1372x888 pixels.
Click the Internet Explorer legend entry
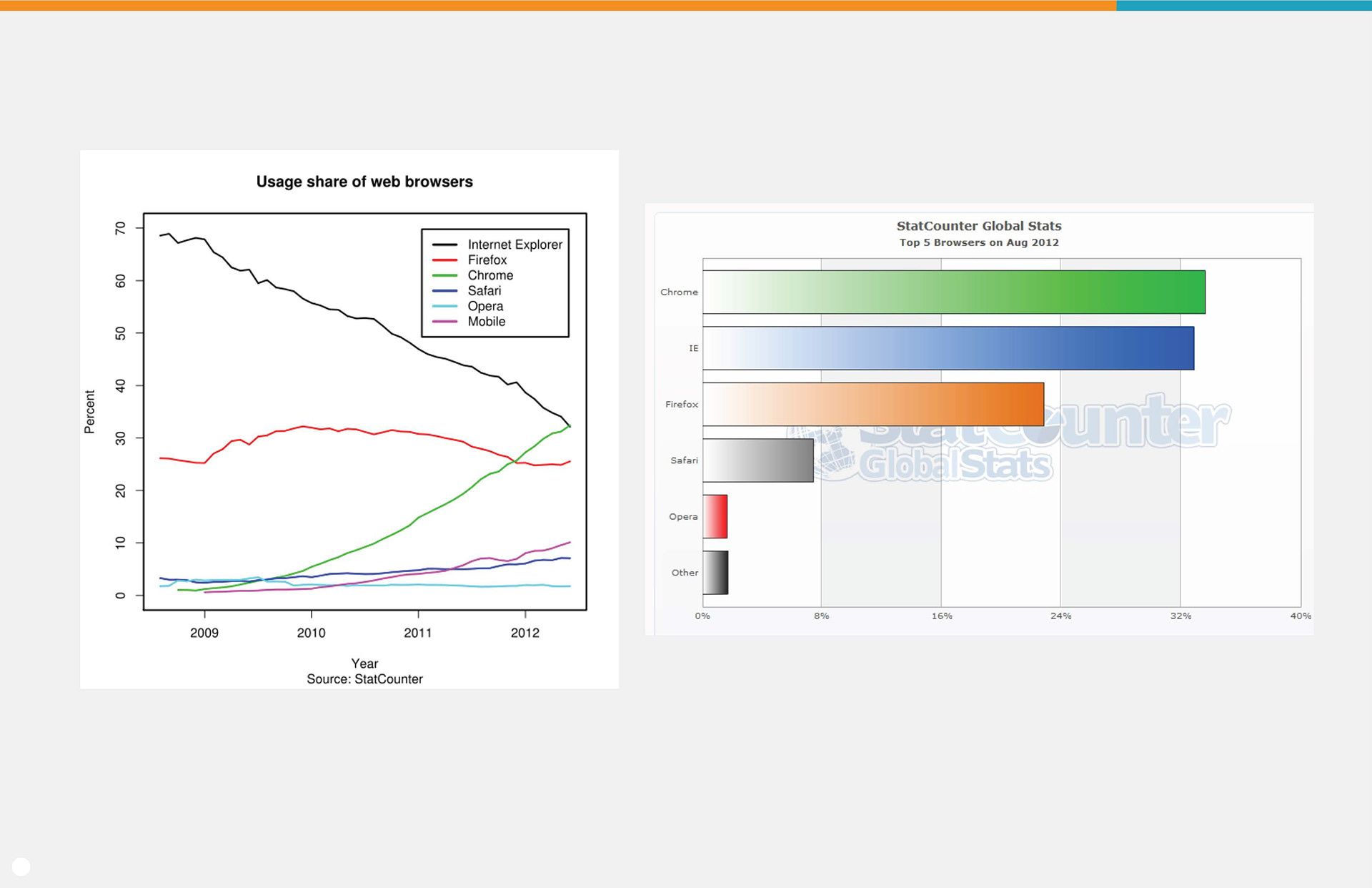point(514,245)
